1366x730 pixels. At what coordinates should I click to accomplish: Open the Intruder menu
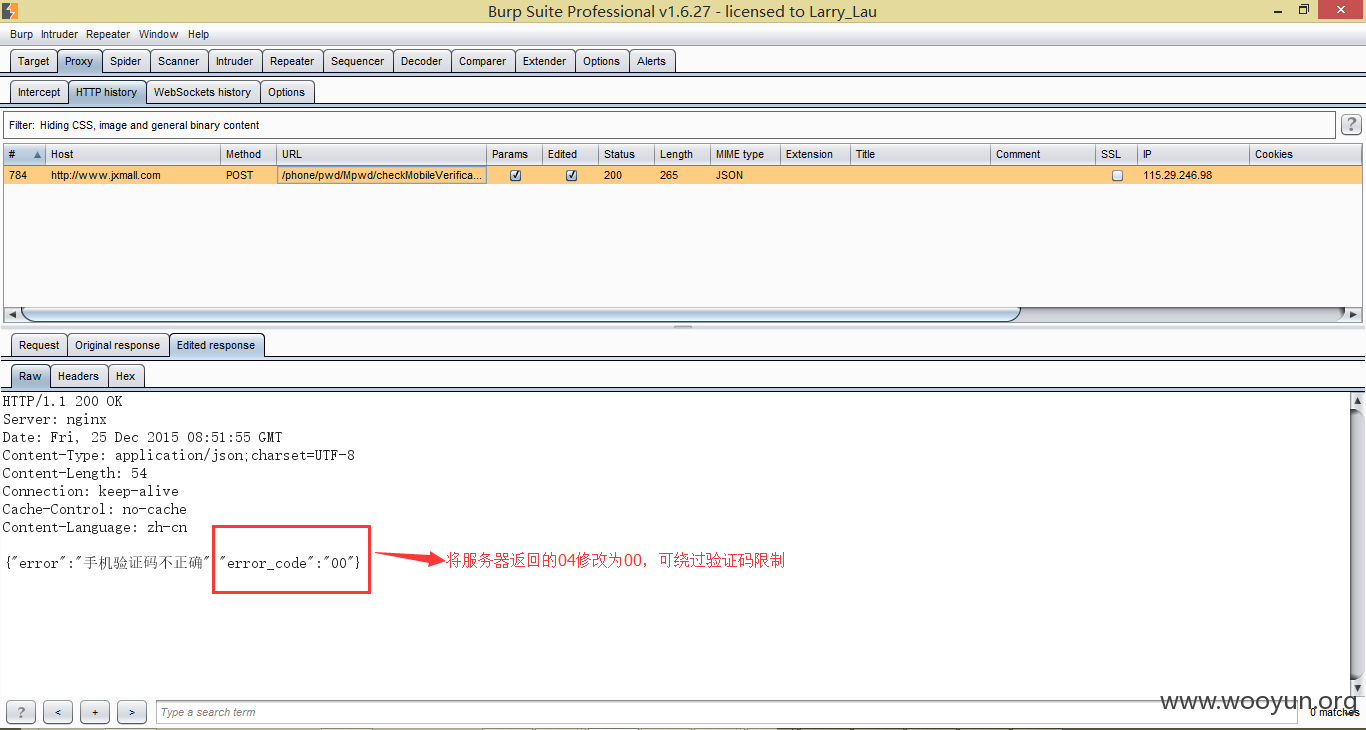(59, 34)
